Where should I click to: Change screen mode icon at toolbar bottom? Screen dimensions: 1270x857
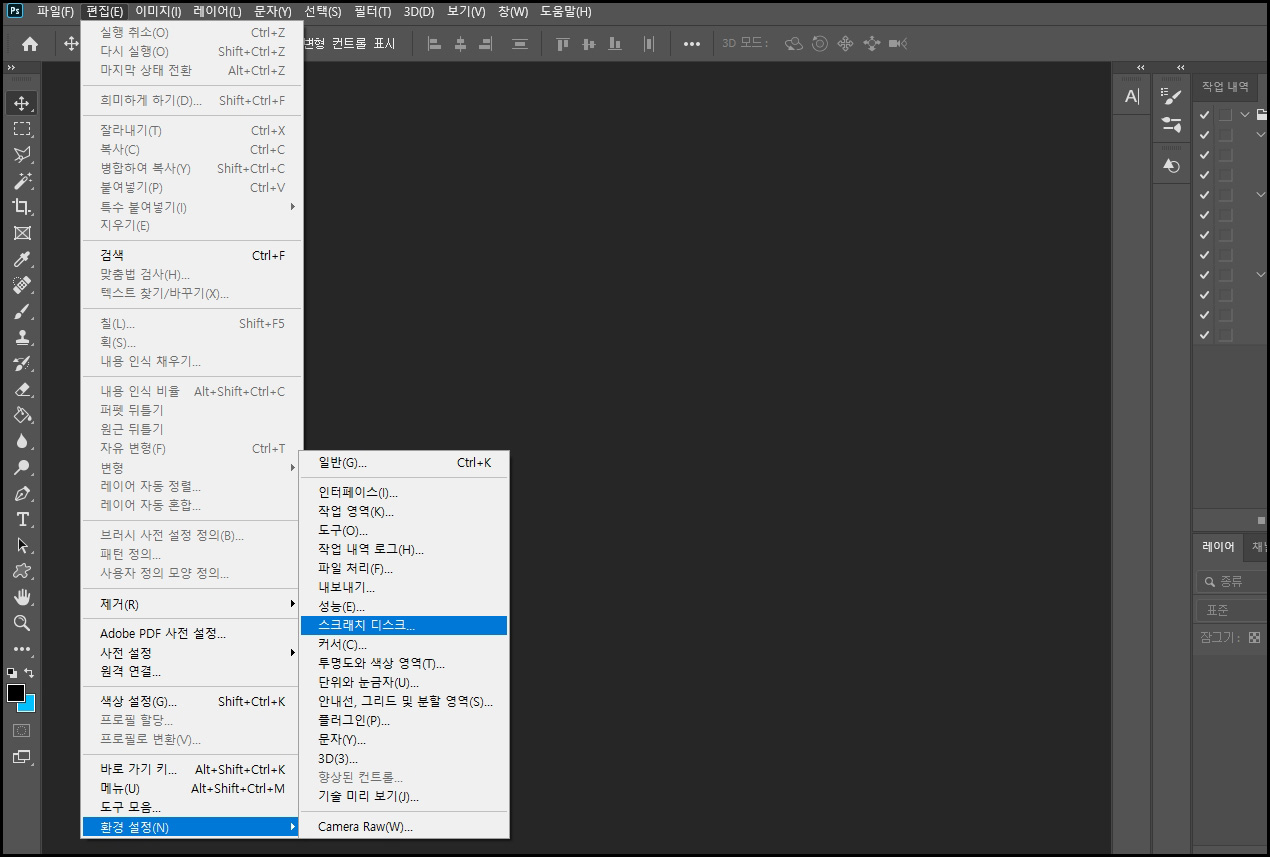click(x=21, y=757)
